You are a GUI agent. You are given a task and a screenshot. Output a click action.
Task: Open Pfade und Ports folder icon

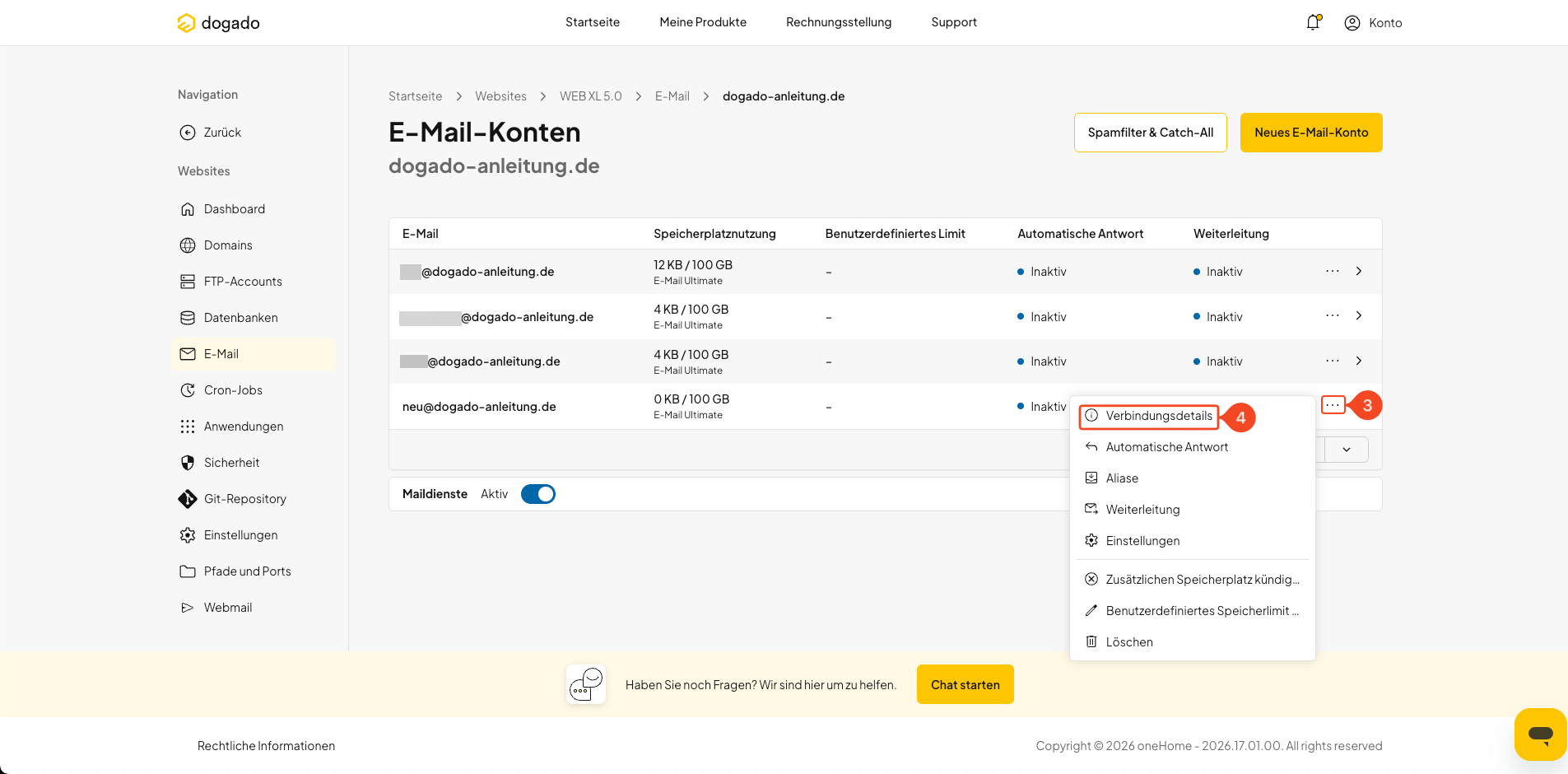coord(188,571)
